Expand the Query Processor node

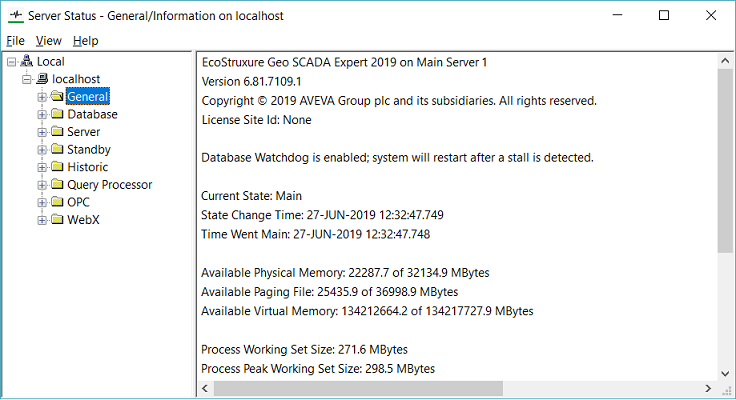click(42, 185)
